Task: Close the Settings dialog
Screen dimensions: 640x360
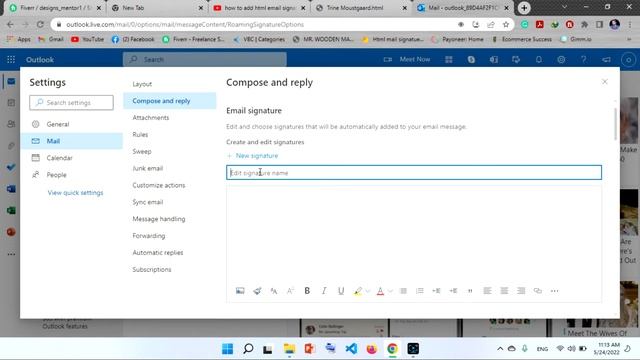Action: click(x=604, y=82)
